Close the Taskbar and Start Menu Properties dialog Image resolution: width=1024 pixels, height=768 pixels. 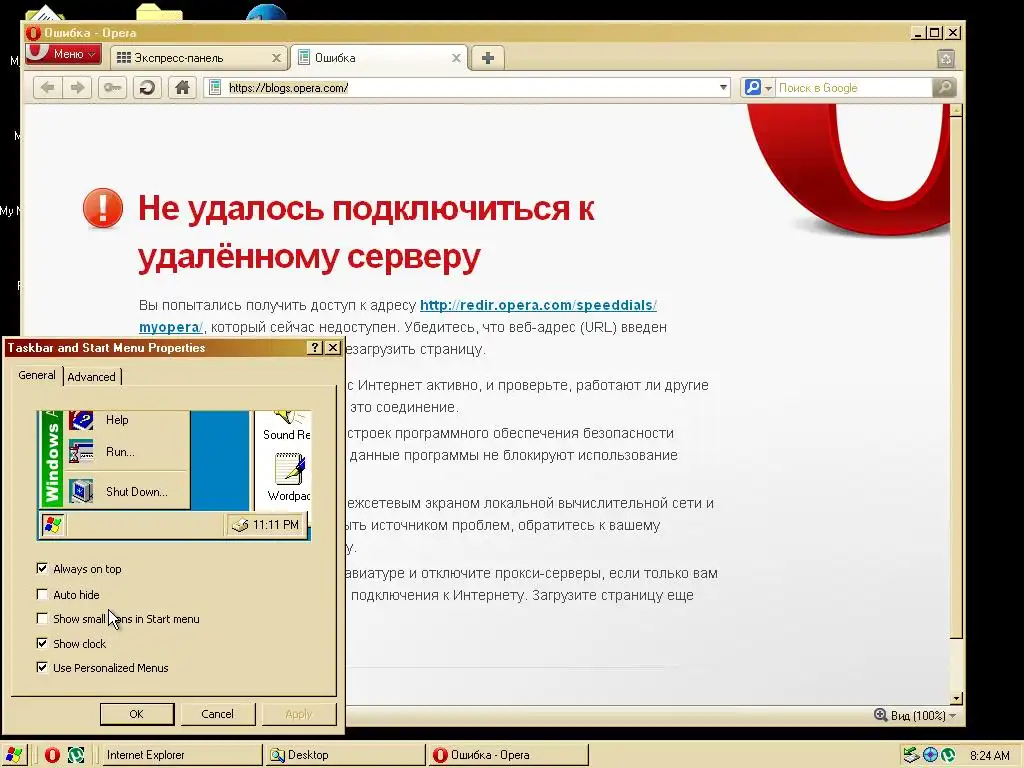(333, 347)
